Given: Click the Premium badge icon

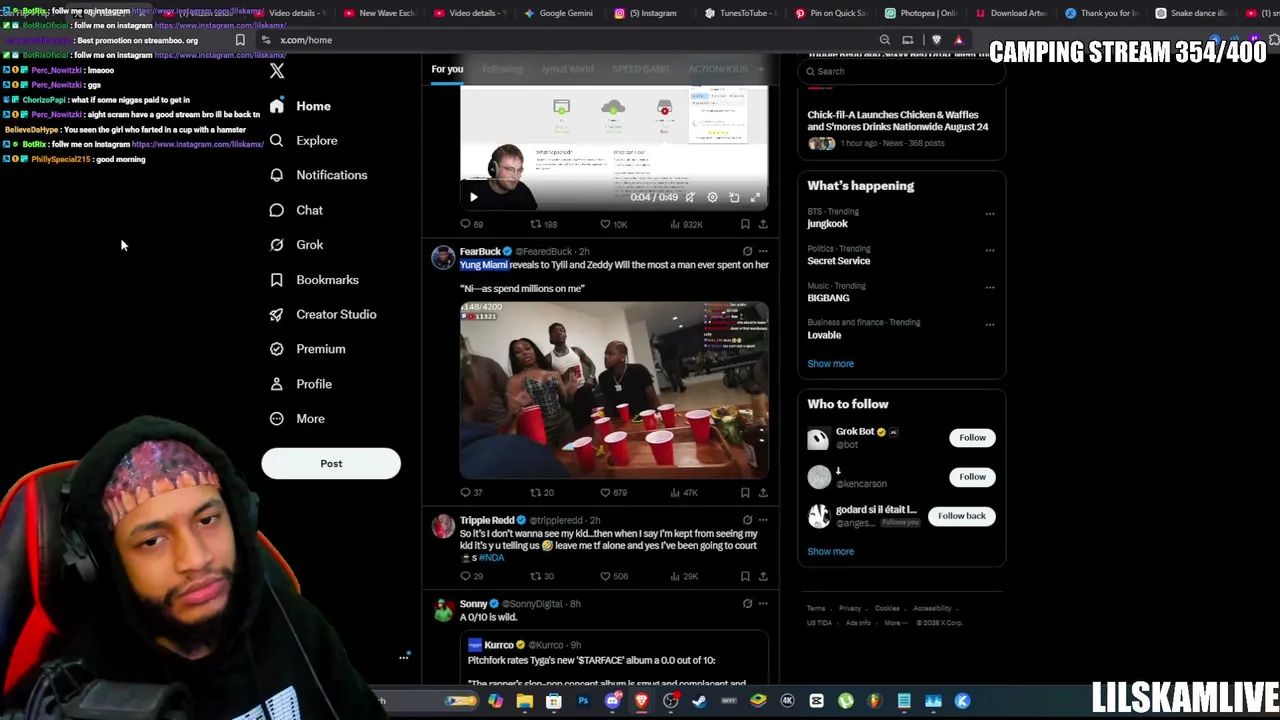Looking at the screenshot, I should [x=277, y=349].
